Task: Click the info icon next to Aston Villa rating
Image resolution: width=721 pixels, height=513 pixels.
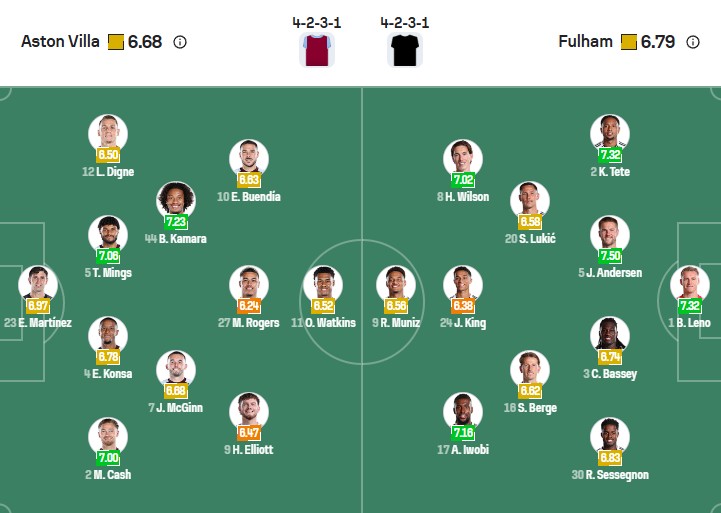Action: pyautogui.click(x=180, y=42)
